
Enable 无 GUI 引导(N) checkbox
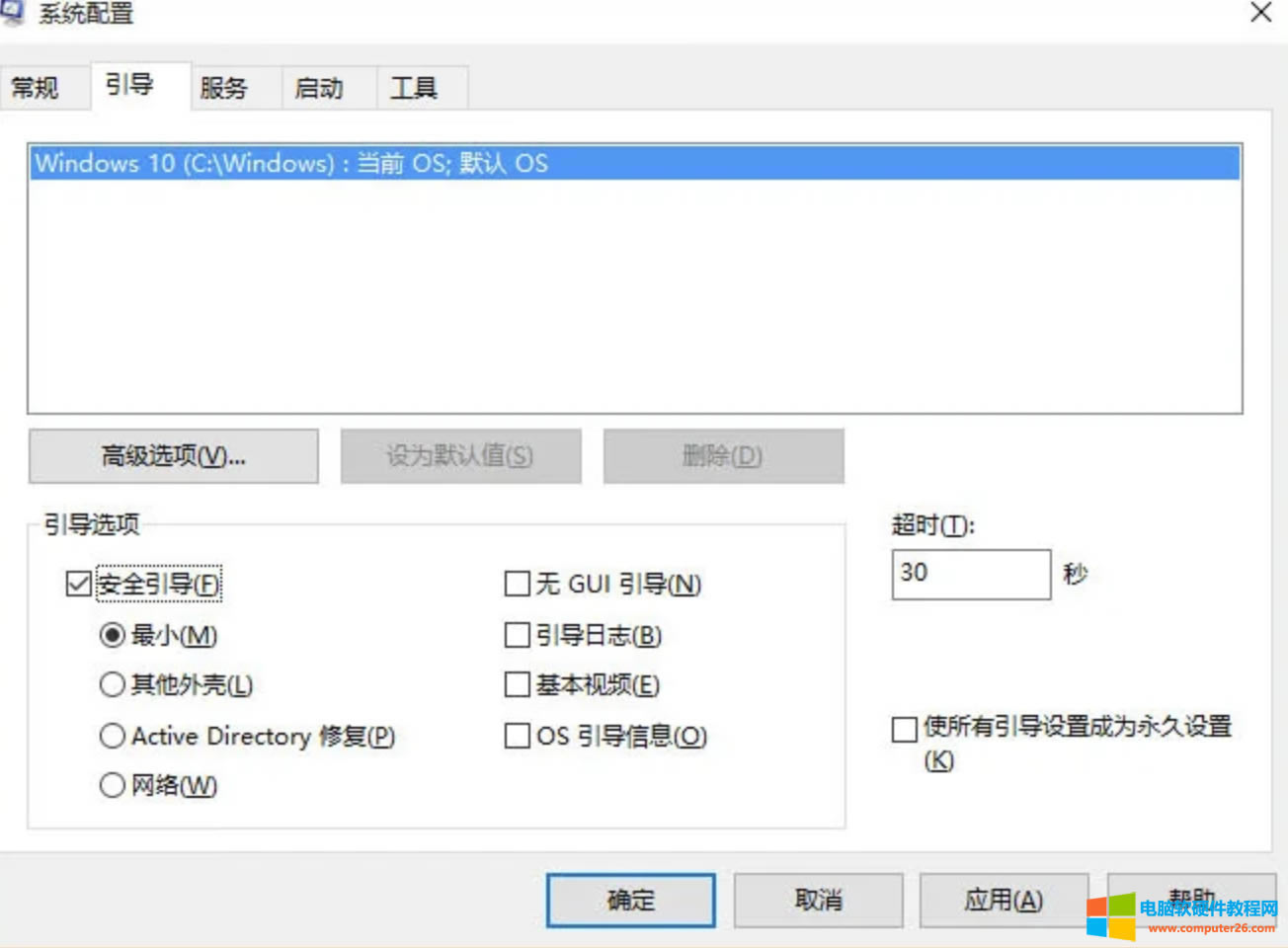[517, 584]
